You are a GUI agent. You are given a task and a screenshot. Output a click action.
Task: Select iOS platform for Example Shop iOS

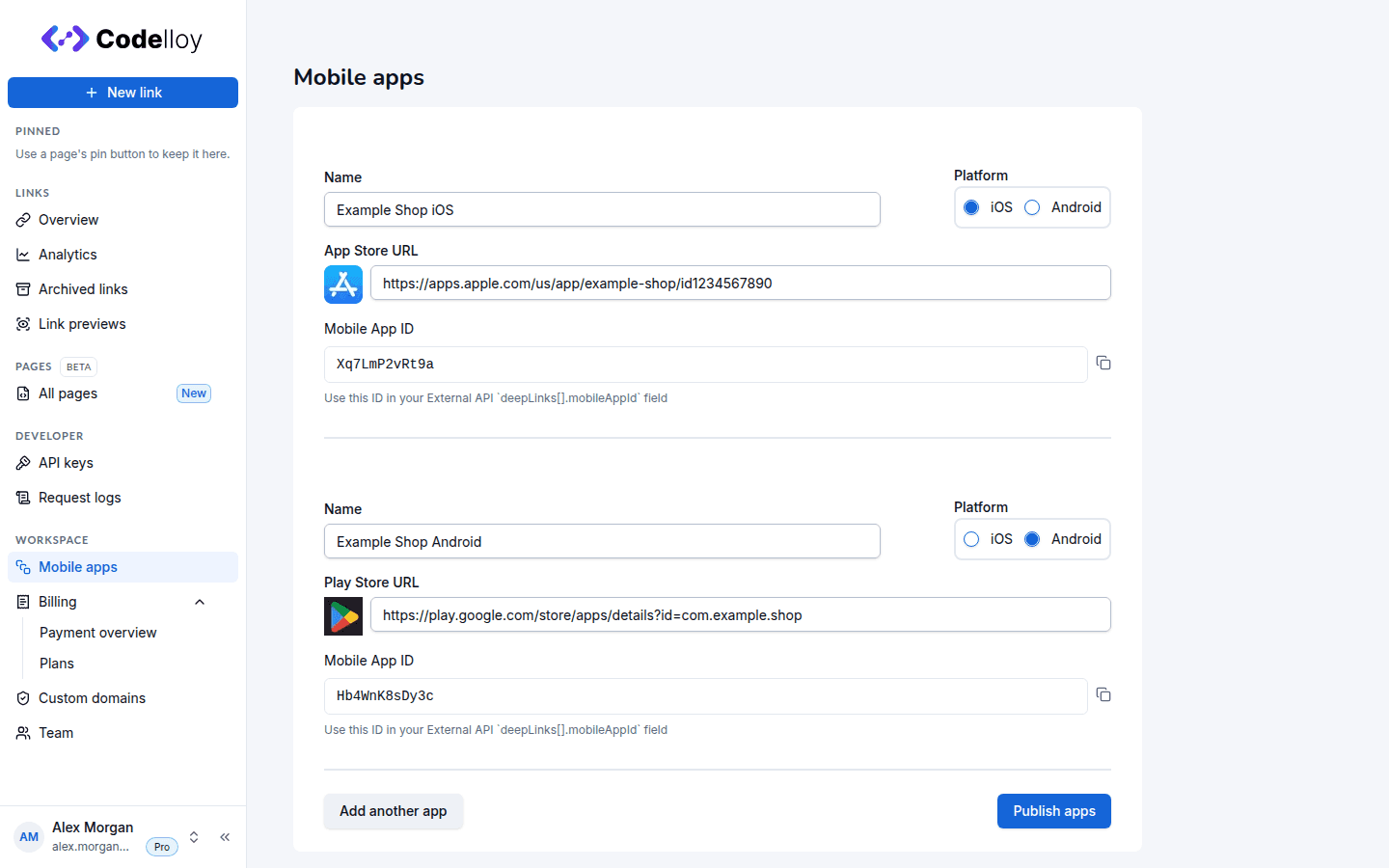pos(971,207)
